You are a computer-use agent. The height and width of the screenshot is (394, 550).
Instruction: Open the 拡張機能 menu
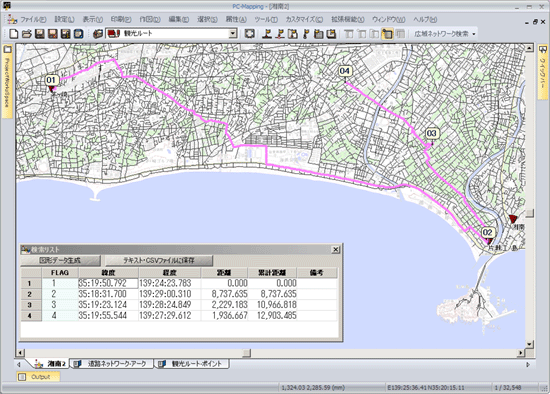[348, 19]
